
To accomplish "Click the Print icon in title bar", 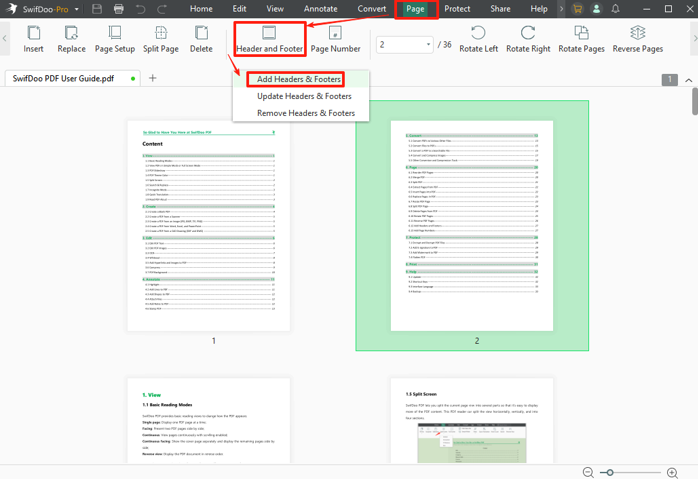I will (118, 9).
